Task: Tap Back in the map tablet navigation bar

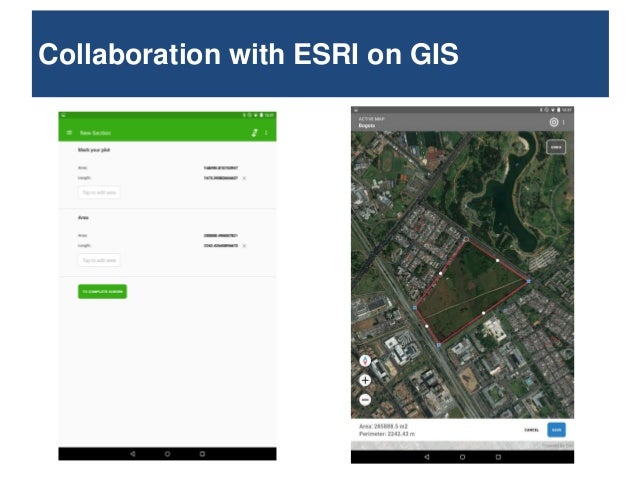Action: coord(427,457)
